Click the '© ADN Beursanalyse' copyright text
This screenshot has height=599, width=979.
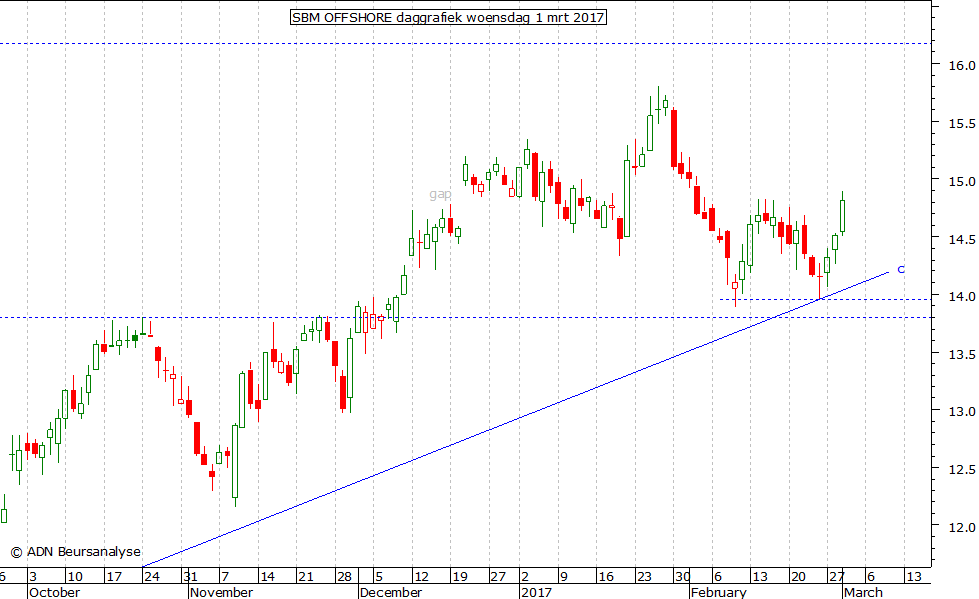[76, 552]
